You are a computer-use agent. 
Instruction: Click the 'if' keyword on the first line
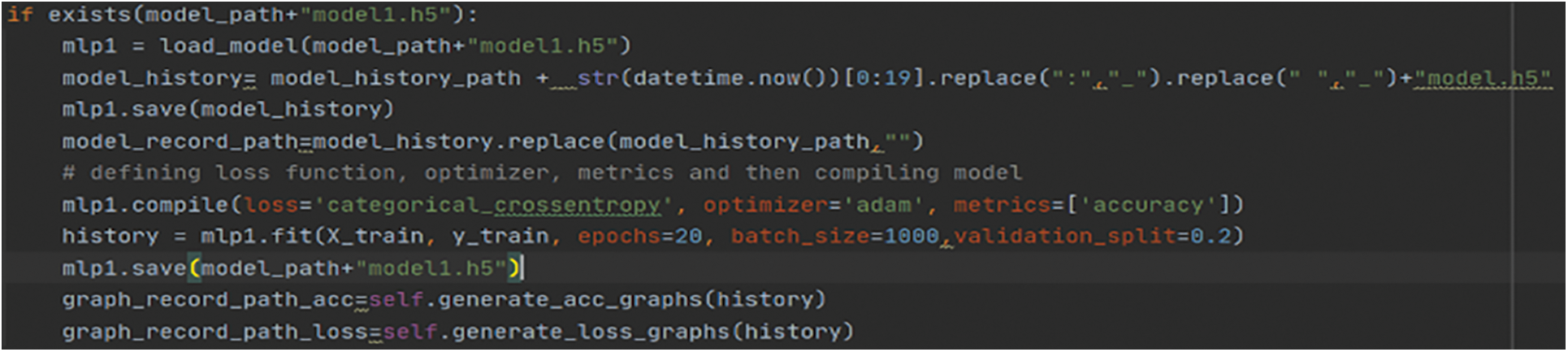[20, 15]
